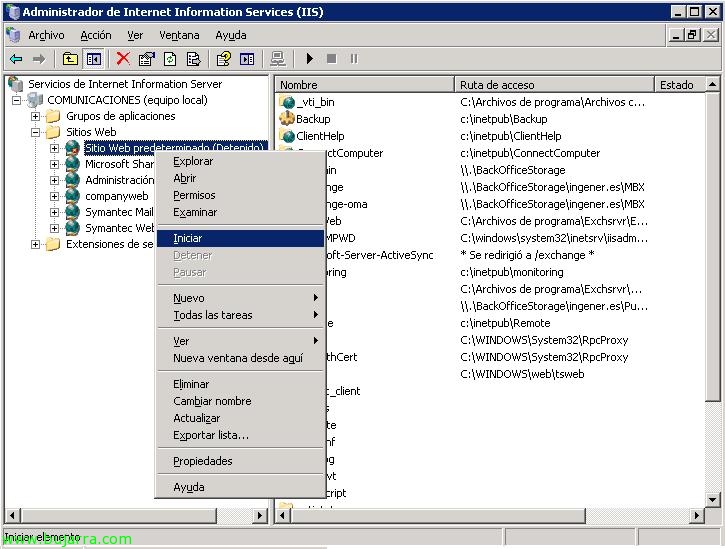
Task: Open the Ver submenu in context menu
Action: [240, 341]
